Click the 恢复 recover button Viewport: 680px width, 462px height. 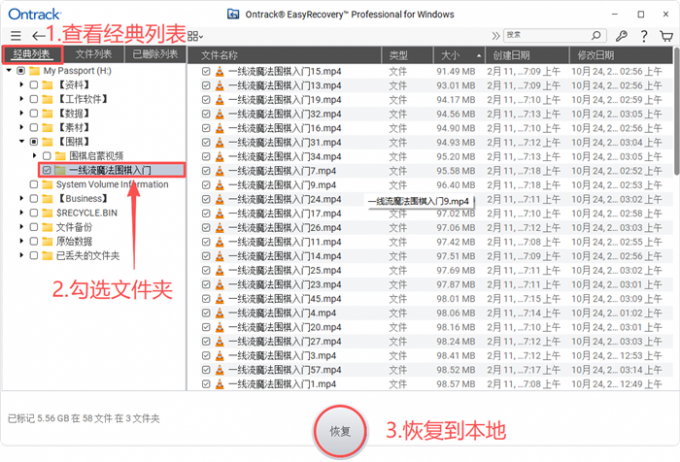pos(340,431)
